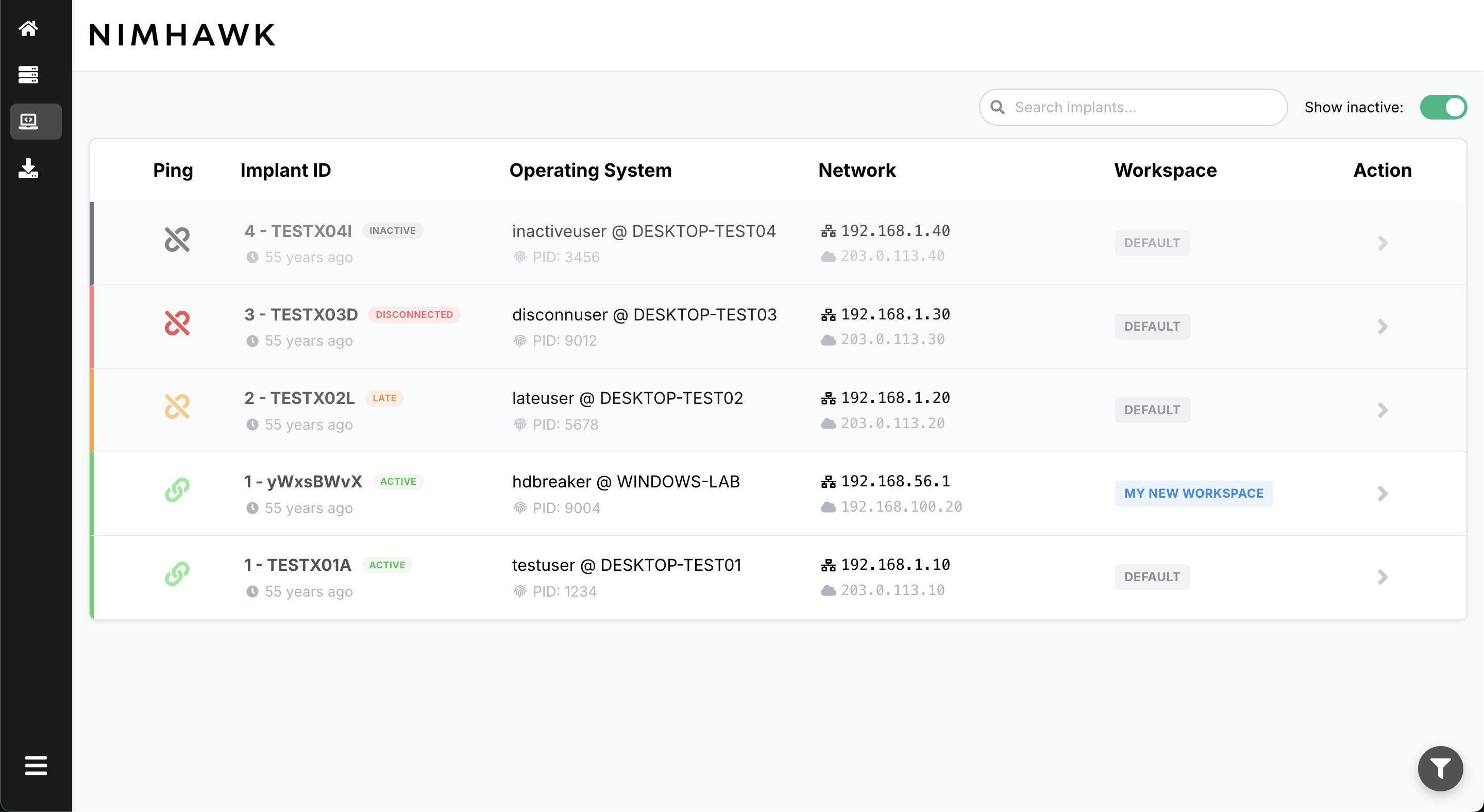Select implant name 2 - TESTX02L
The height and width of the screenshot is (812, 1484).
[x=299, y=398]
